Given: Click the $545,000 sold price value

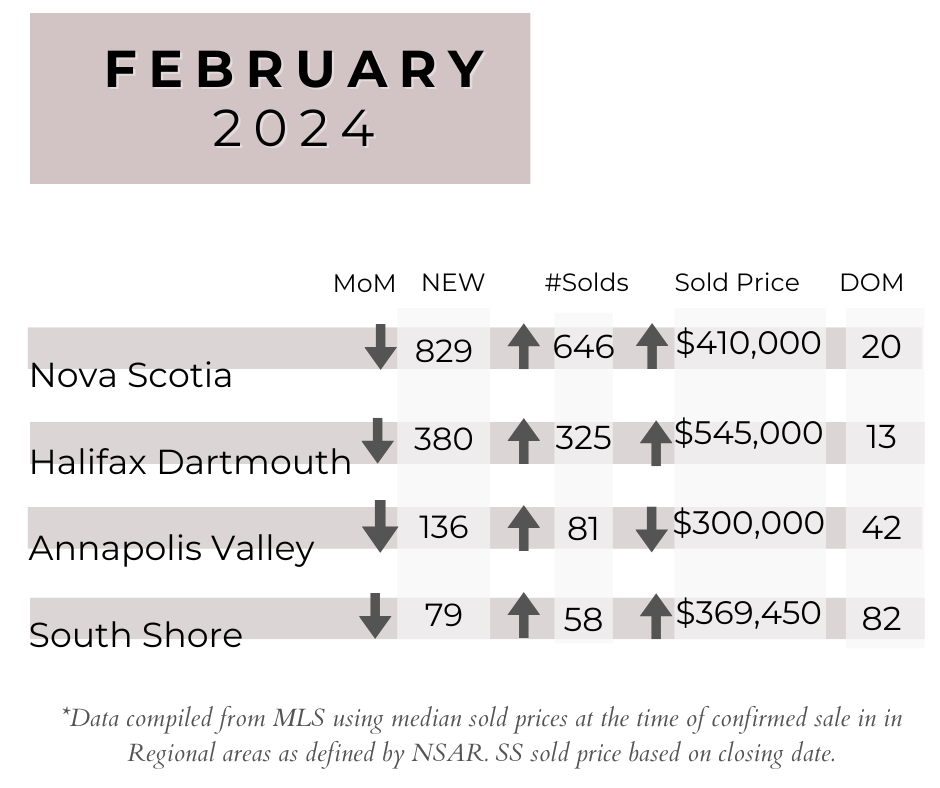Looking at the screenshot, I should [748, 433].
